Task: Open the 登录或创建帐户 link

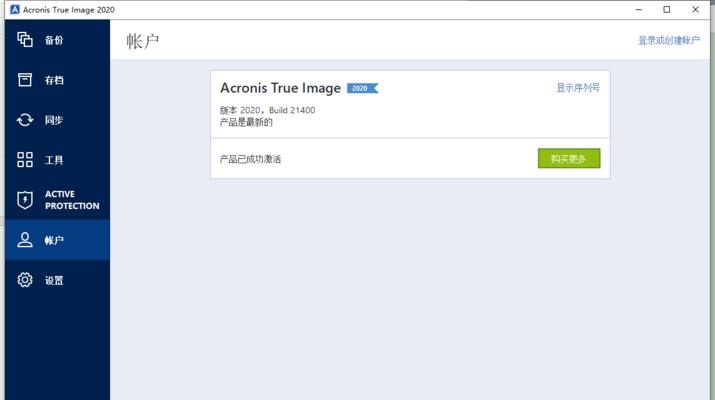Action: (668, 40)
